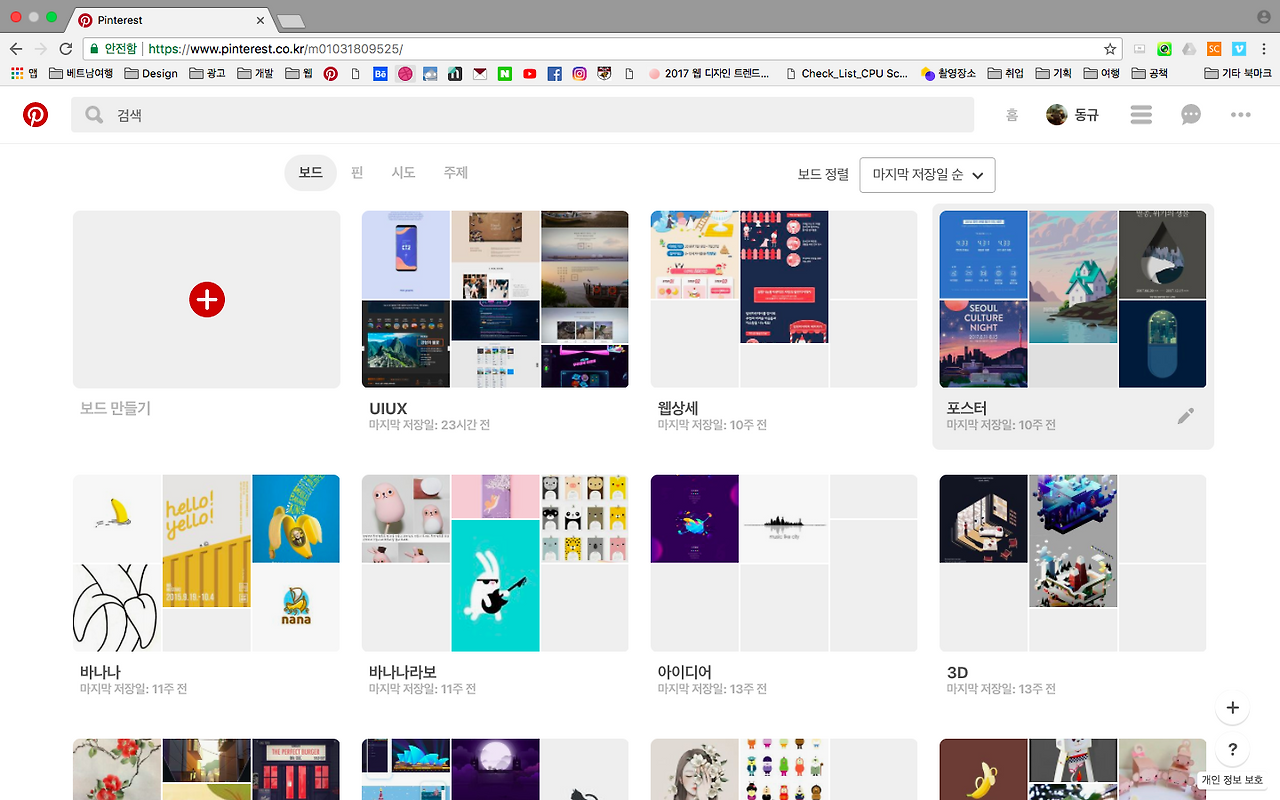Image resolution: width=1280 pixels, height=800 pixels.
Task: Click the three-dot options icon
Action: coord(1240,114)
